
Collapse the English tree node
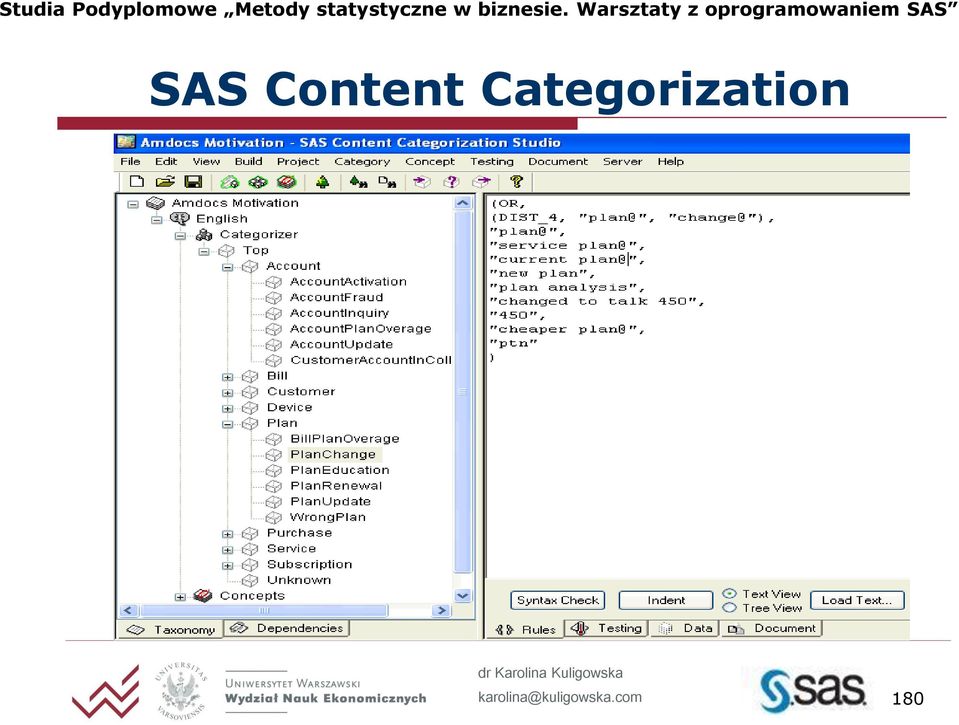click(157, 220)
